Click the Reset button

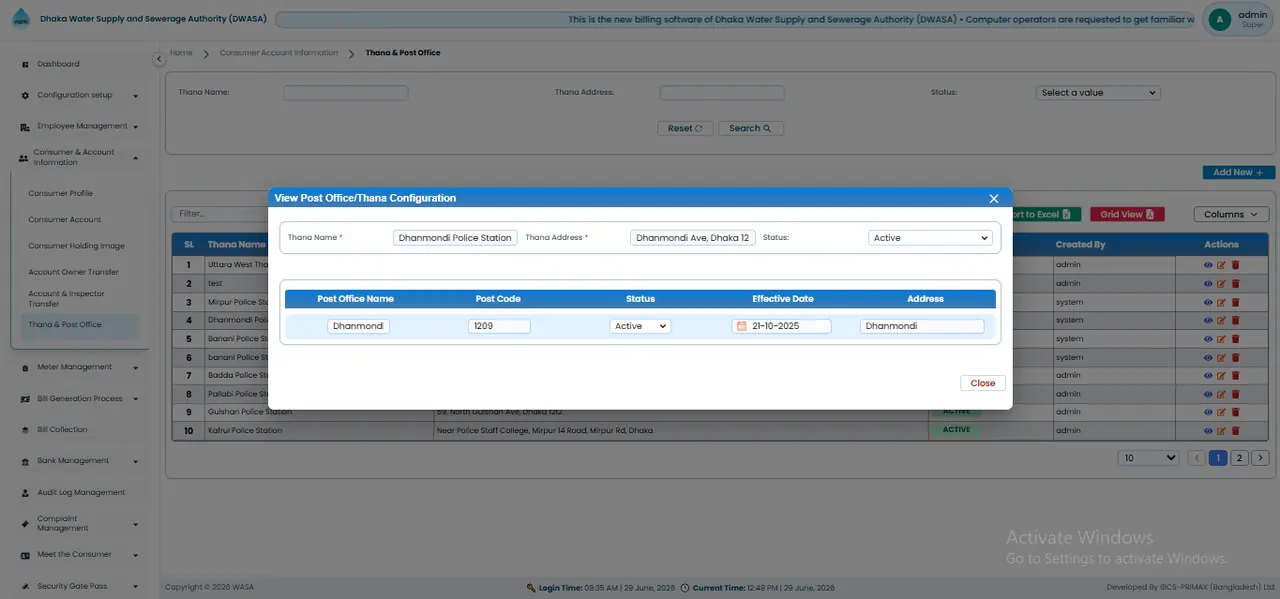pyautogui.click(x=685, y=128)
